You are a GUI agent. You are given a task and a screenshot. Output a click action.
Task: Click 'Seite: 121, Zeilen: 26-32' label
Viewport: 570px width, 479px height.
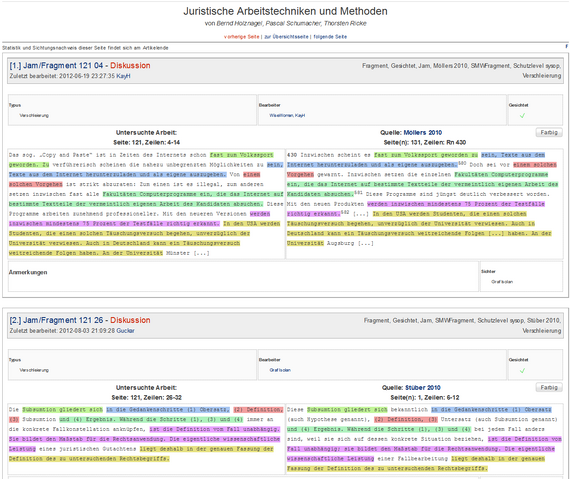tap(146, 398)
